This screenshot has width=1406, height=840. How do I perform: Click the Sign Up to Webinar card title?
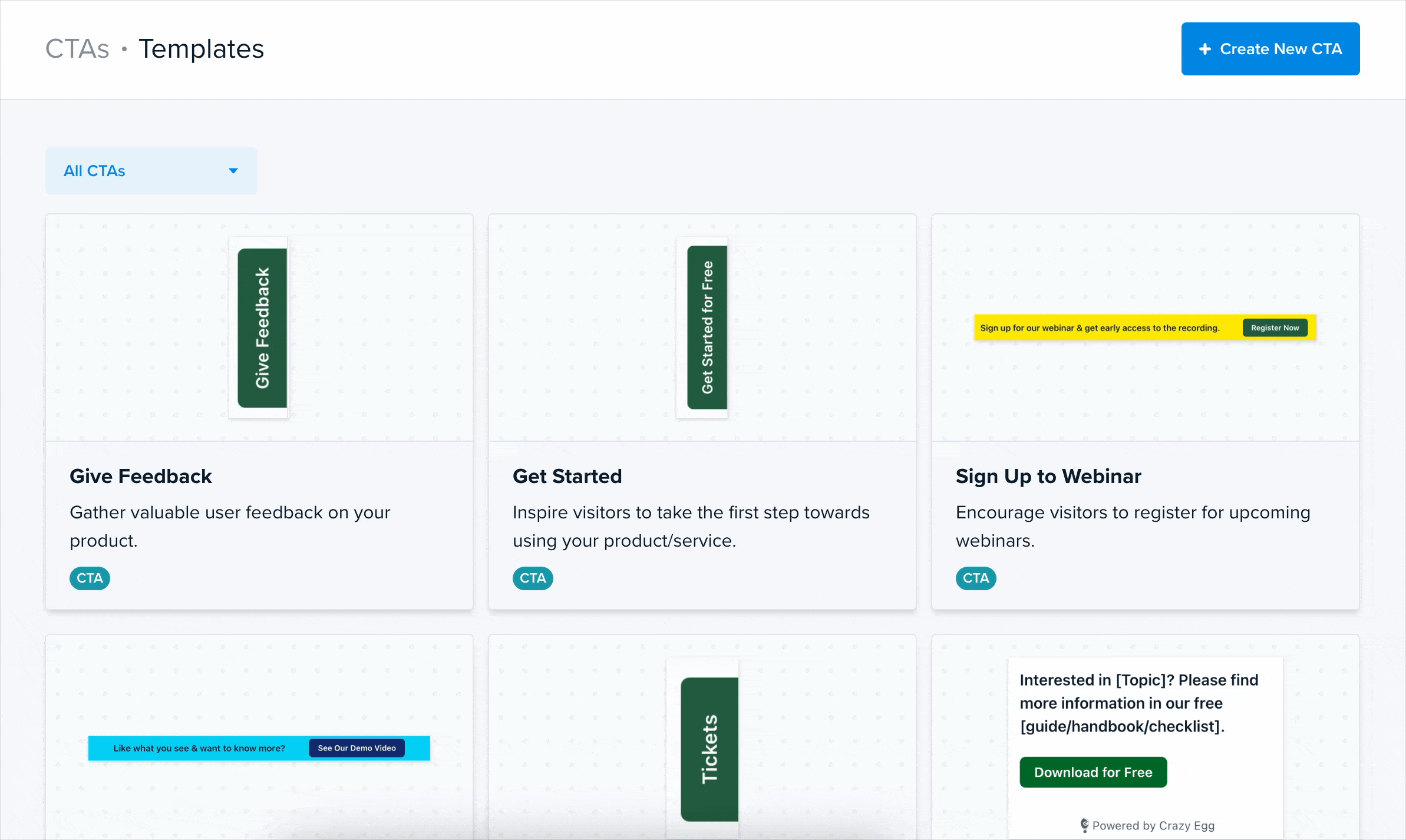coord(1048,476)
